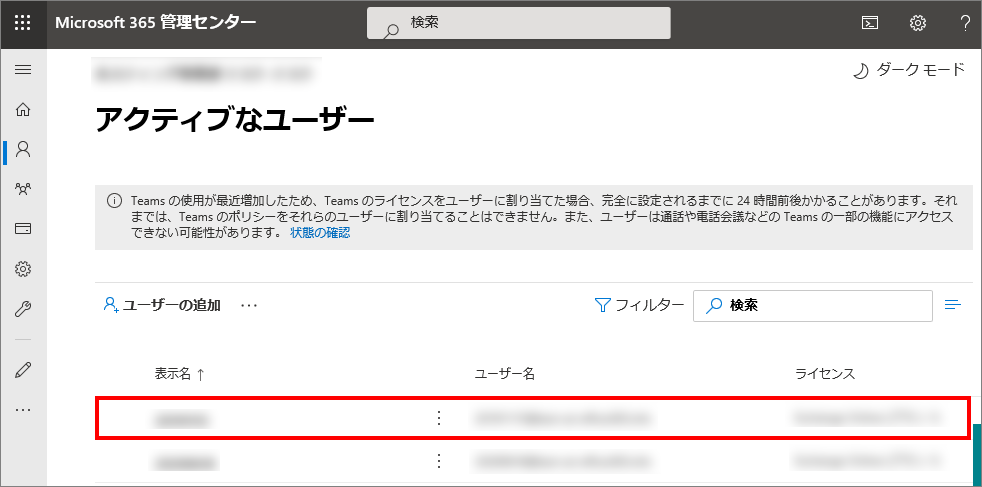Click the info icon in Teams notice
The height and width of the screenshot is (487, 982).
point(114,201)
